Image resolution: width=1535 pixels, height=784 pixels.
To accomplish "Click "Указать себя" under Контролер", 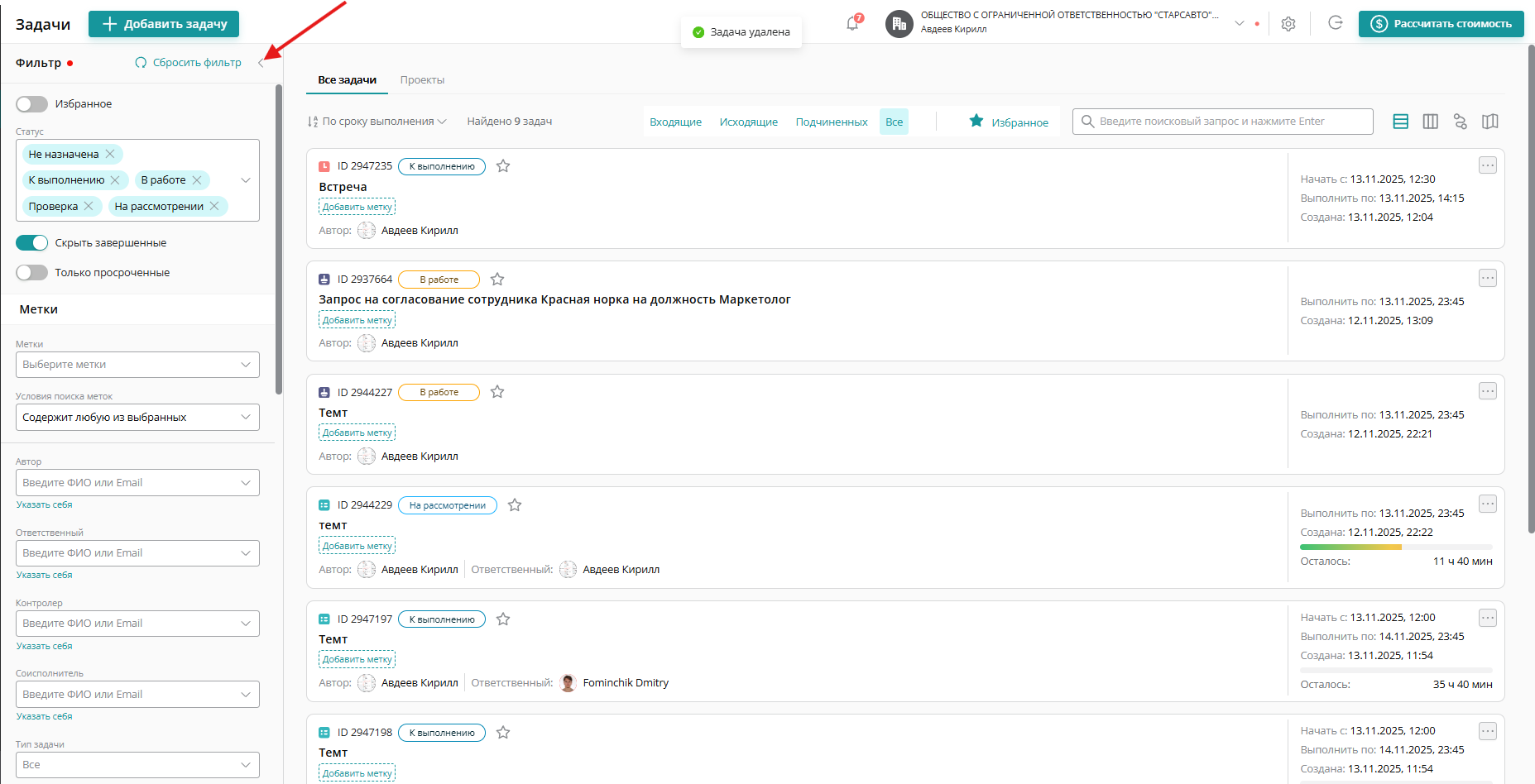I will [45, 646].
